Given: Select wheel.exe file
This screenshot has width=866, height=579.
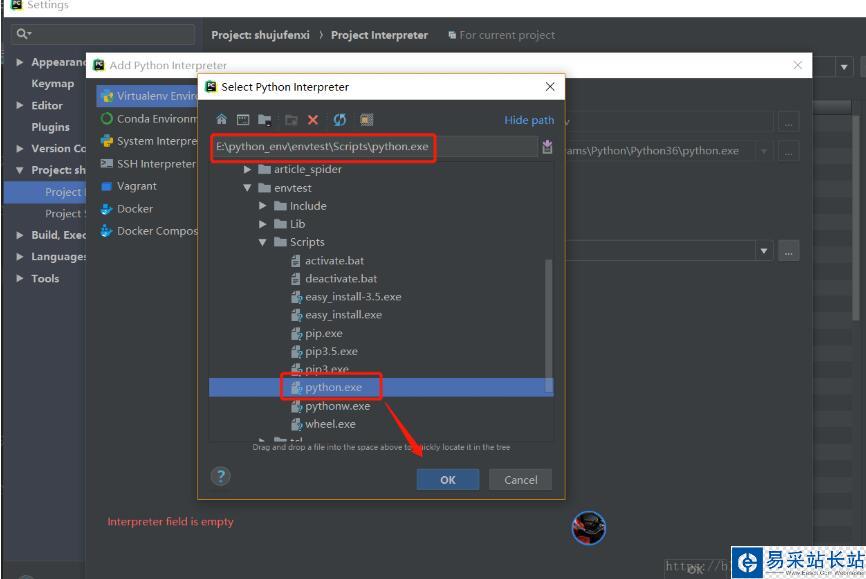Looking at the screenshot, I should (323, 425).
